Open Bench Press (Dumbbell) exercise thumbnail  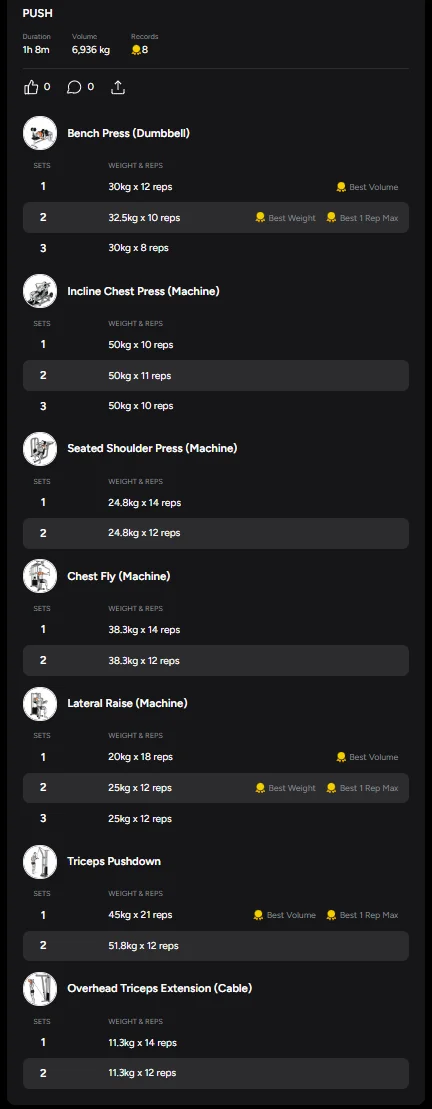coord(40,133)
